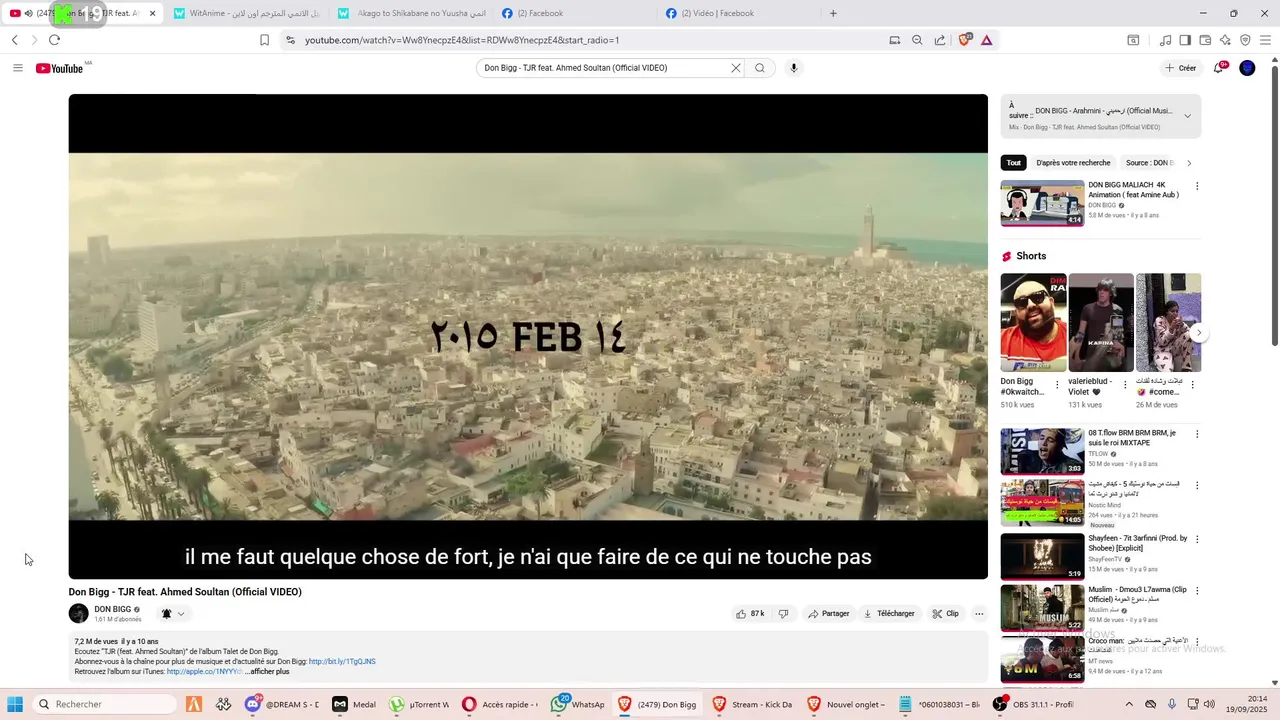Viewport: 1280px width, 720px height.
Task: Click the browser address bar URL
Action: click(462, 40)
